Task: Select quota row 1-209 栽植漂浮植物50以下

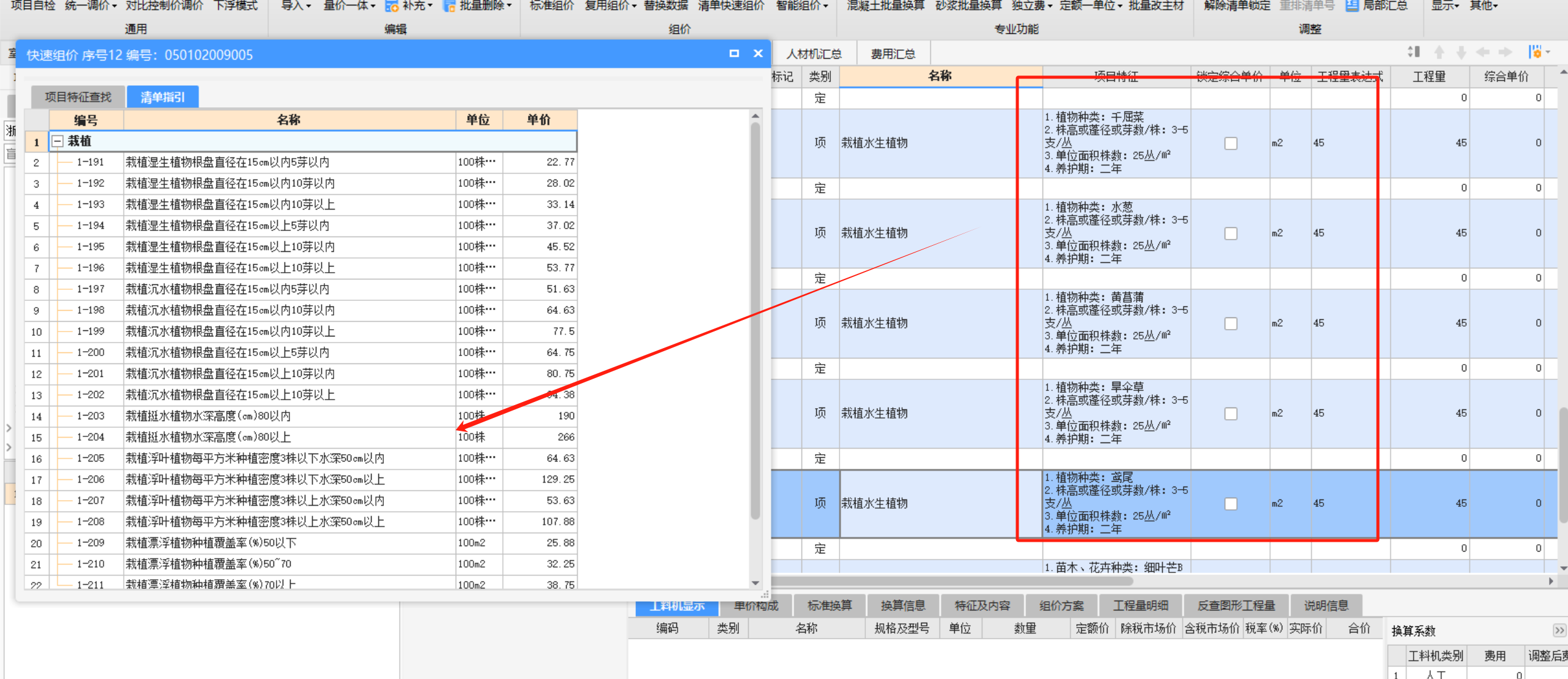Action: point(301,543)
